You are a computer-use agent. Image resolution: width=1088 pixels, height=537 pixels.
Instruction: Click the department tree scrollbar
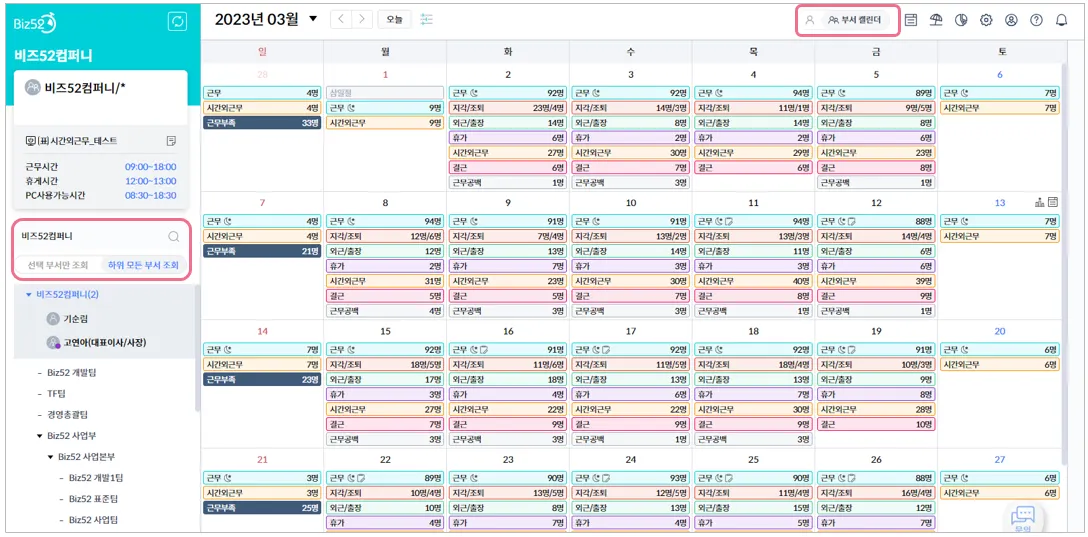[198, 347]
